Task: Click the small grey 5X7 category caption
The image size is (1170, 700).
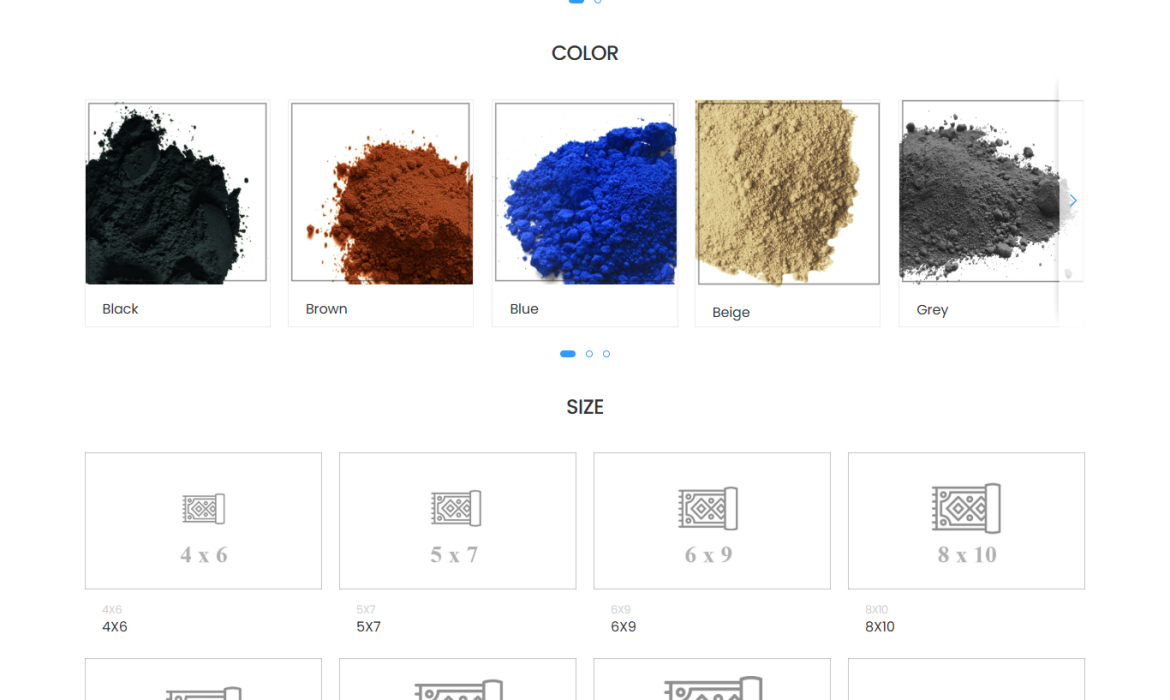Action: pyautogui.click(x=366, y=610)
